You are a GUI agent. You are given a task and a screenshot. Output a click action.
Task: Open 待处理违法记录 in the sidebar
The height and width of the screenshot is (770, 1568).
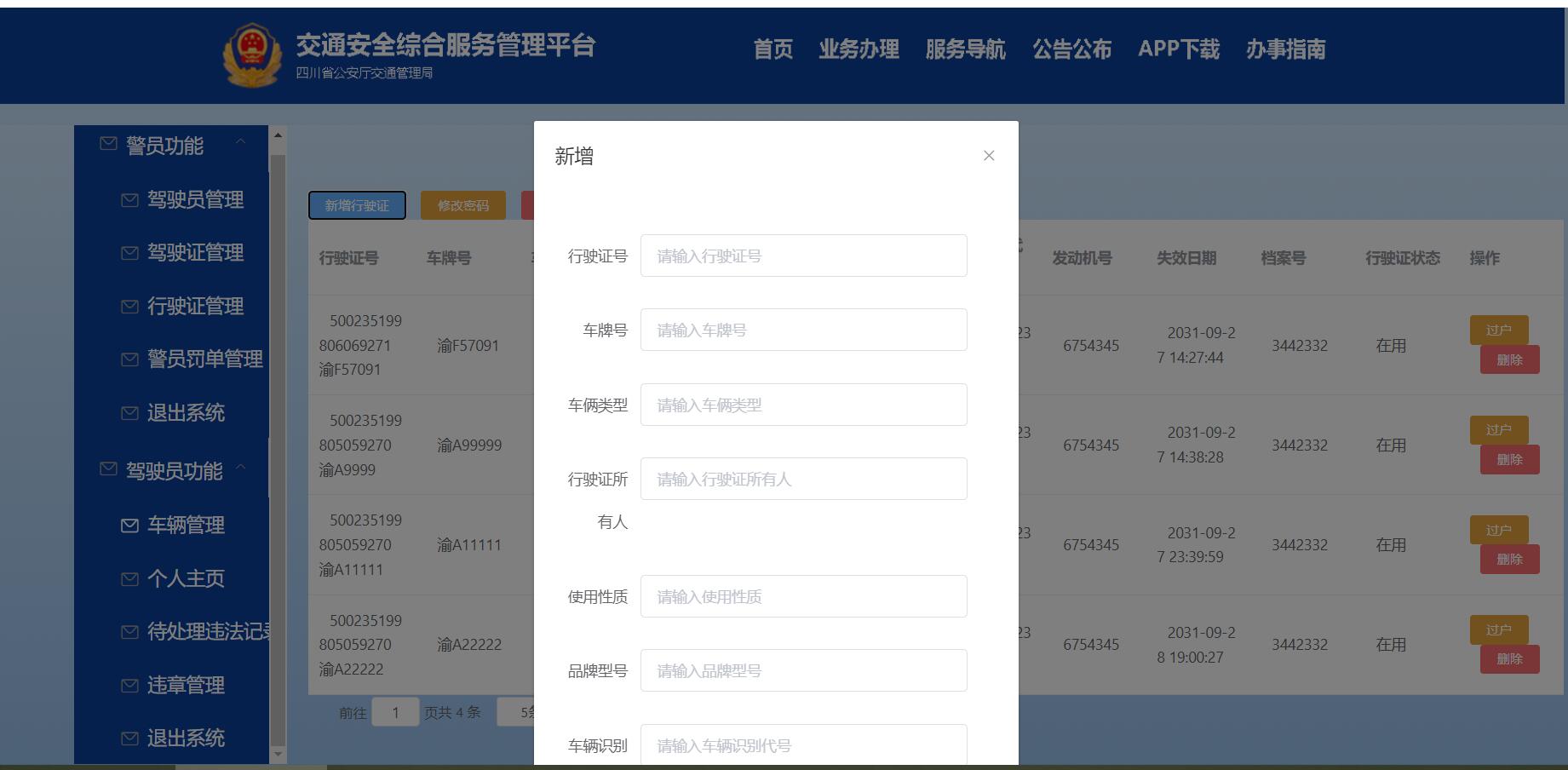208,632
